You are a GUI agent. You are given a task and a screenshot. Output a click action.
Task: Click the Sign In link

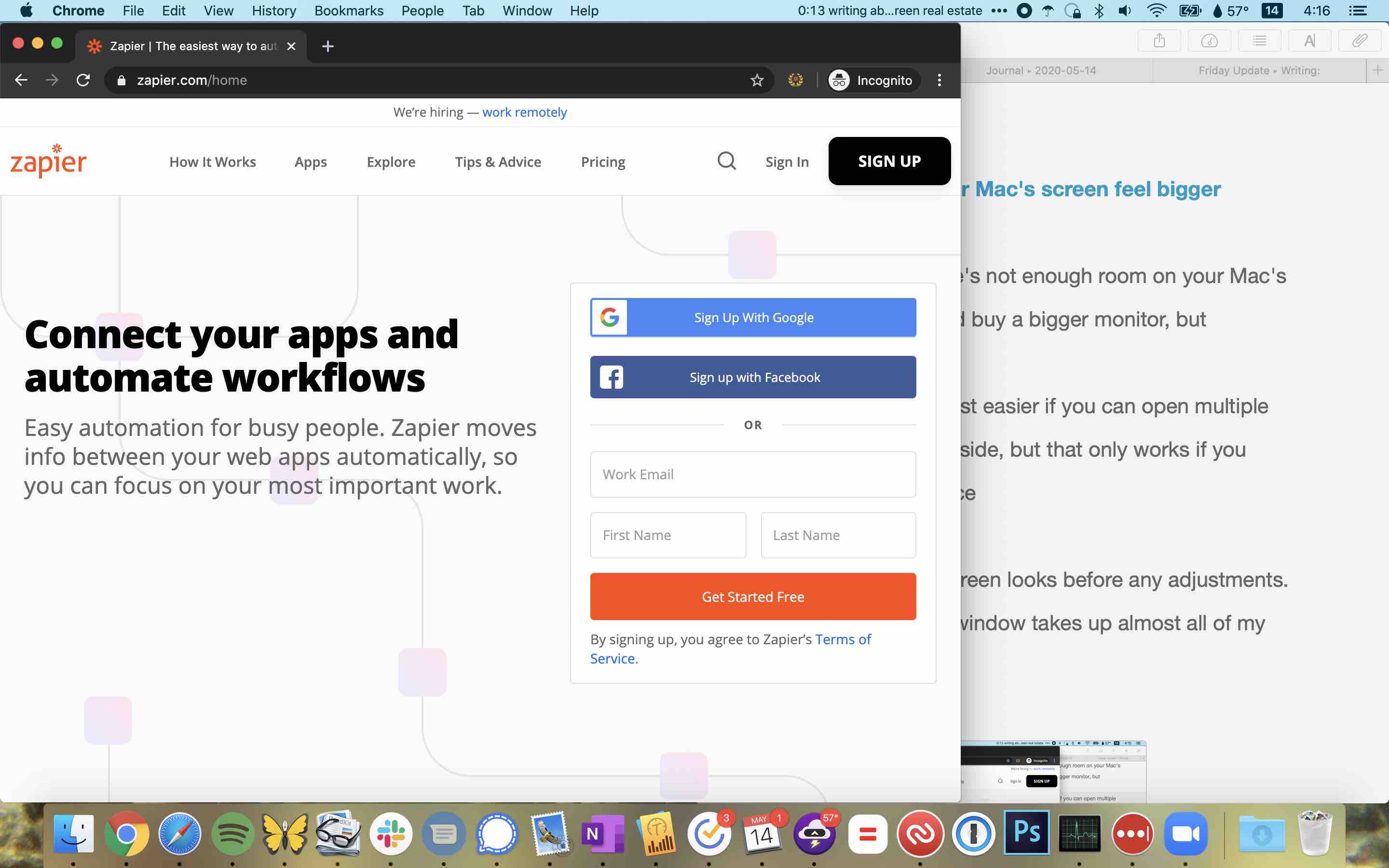tap(787, 162)
